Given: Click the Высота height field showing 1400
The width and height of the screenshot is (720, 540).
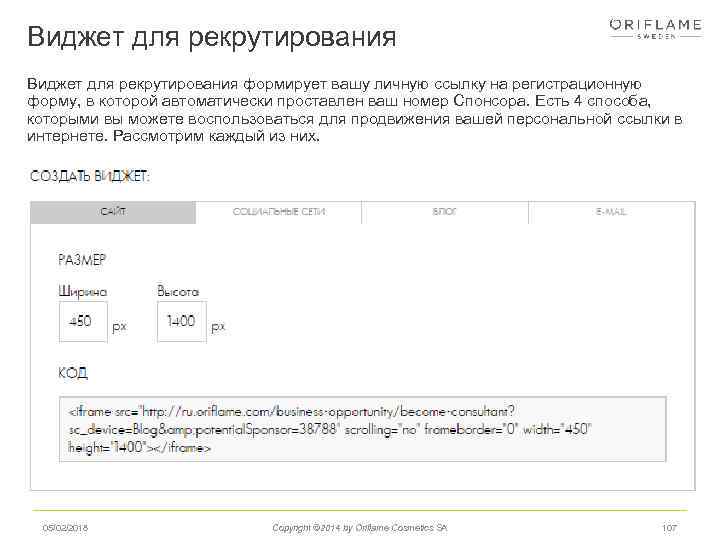Looking at the screenshot, I should click(182, 321).
